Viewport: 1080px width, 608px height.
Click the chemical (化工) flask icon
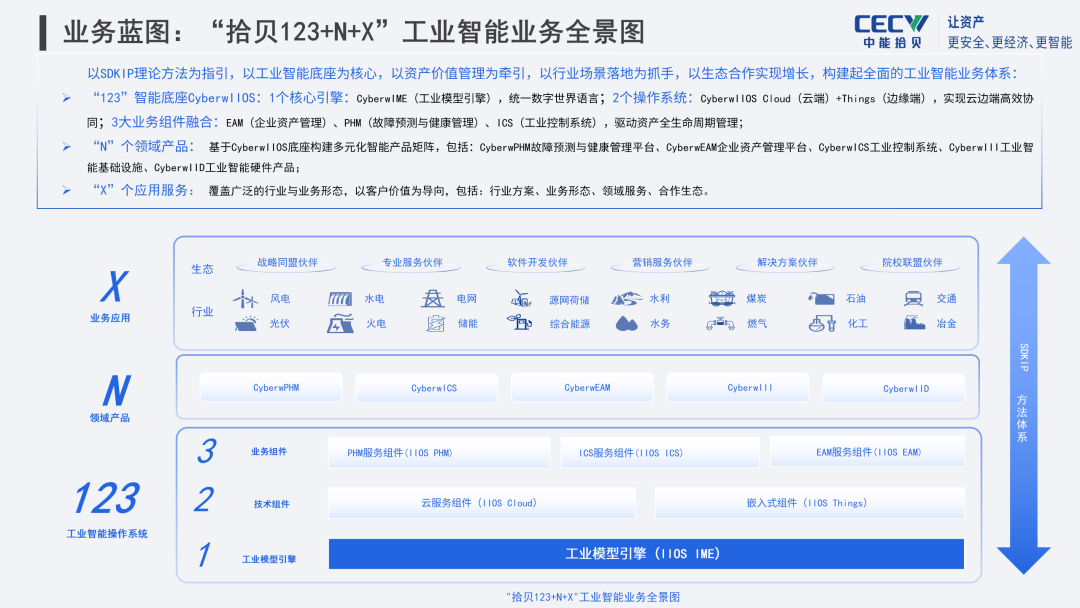point(822,323)
